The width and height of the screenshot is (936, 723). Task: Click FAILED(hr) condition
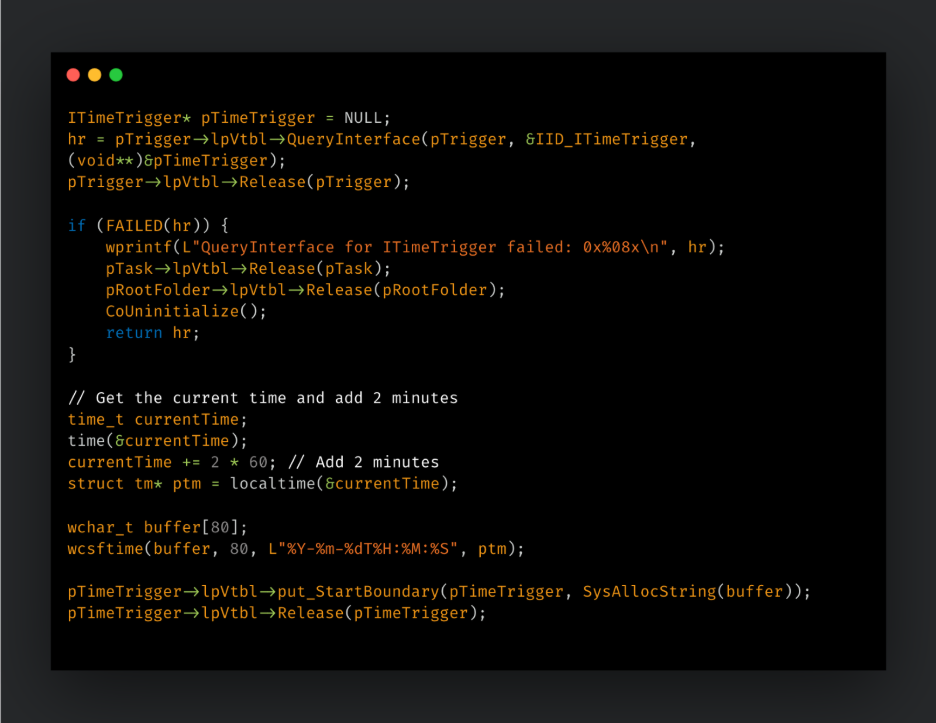click(153, 226)
